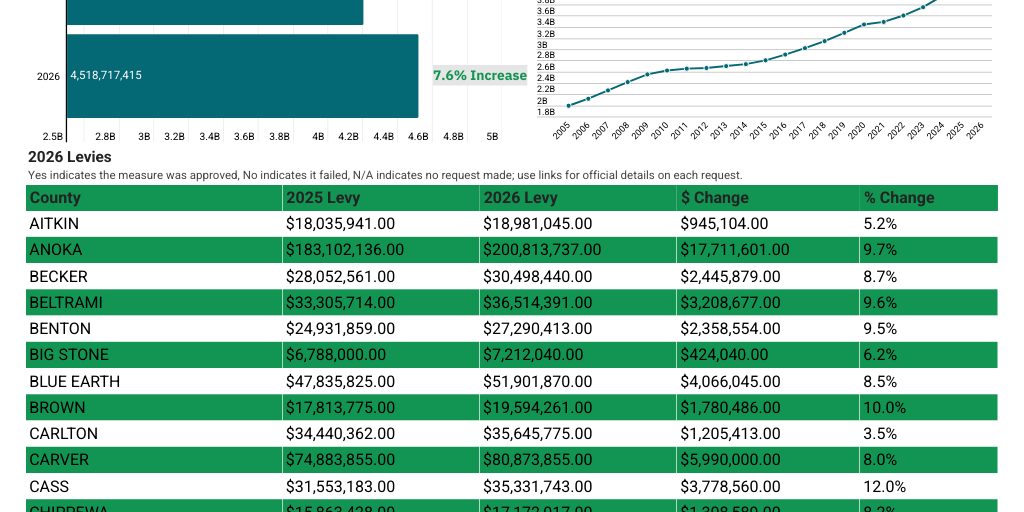1024x512 pixels.
Task: Select the BELTRAMI county cell
Action: 154,302
